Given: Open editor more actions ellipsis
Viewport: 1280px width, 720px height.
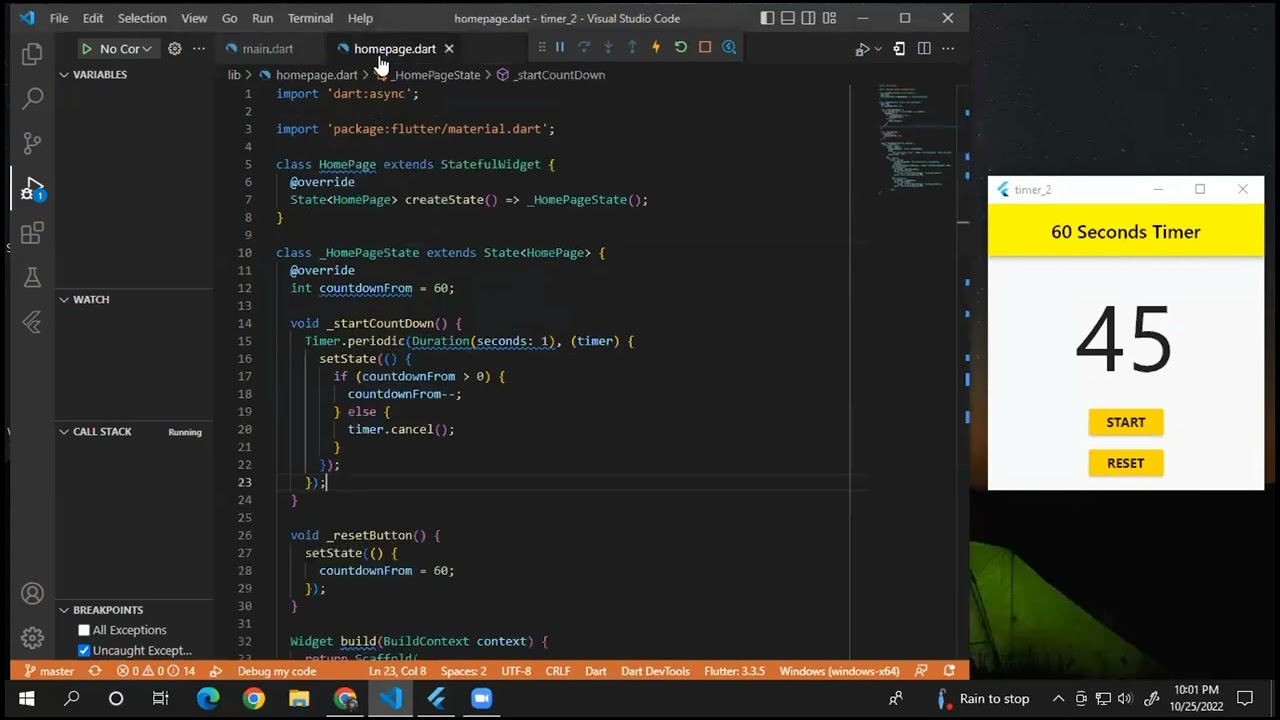Looking at the screenshot, I should tap(948, 48).
